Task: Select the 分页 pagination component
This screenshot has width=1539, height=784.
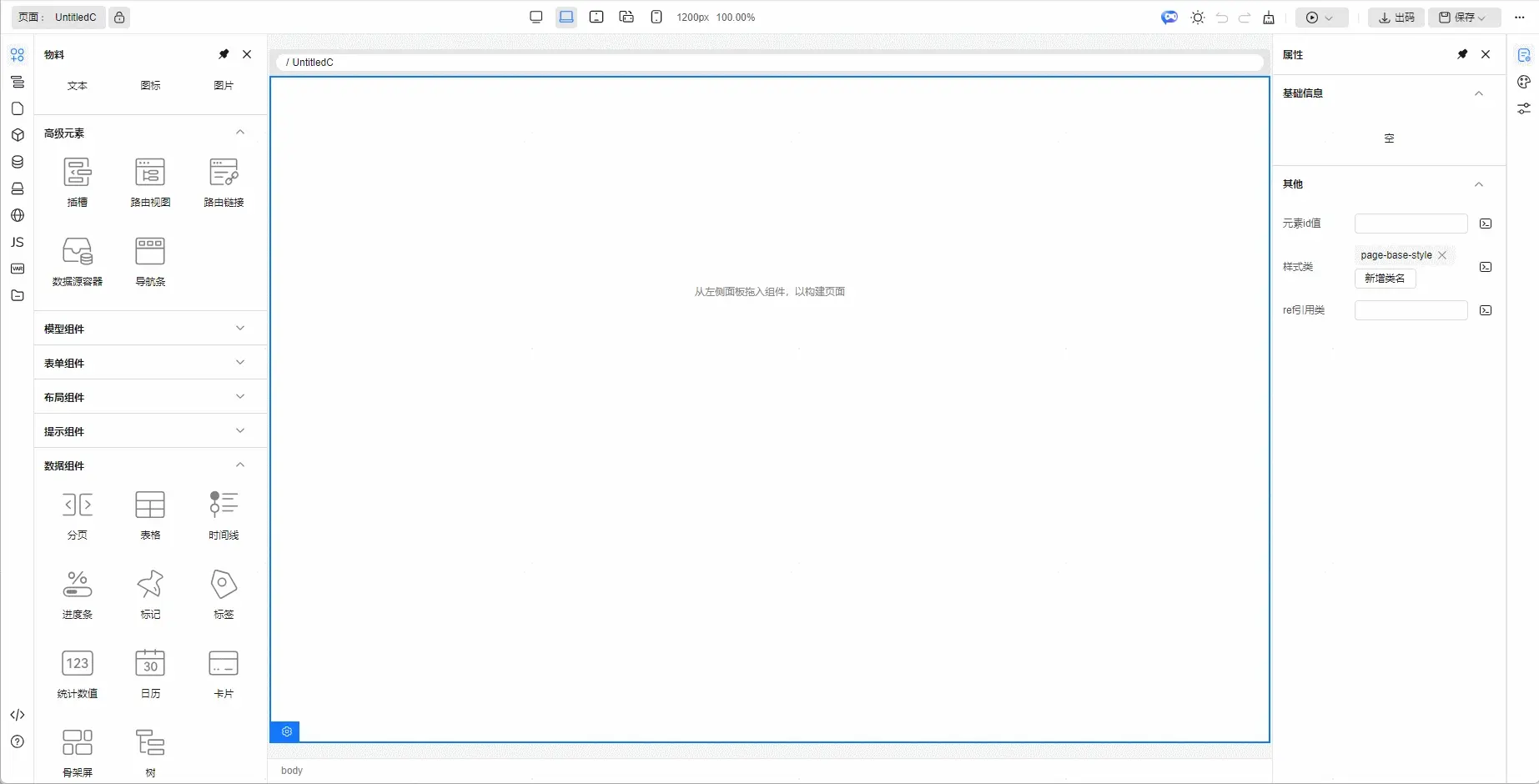Action: [78, 515]
